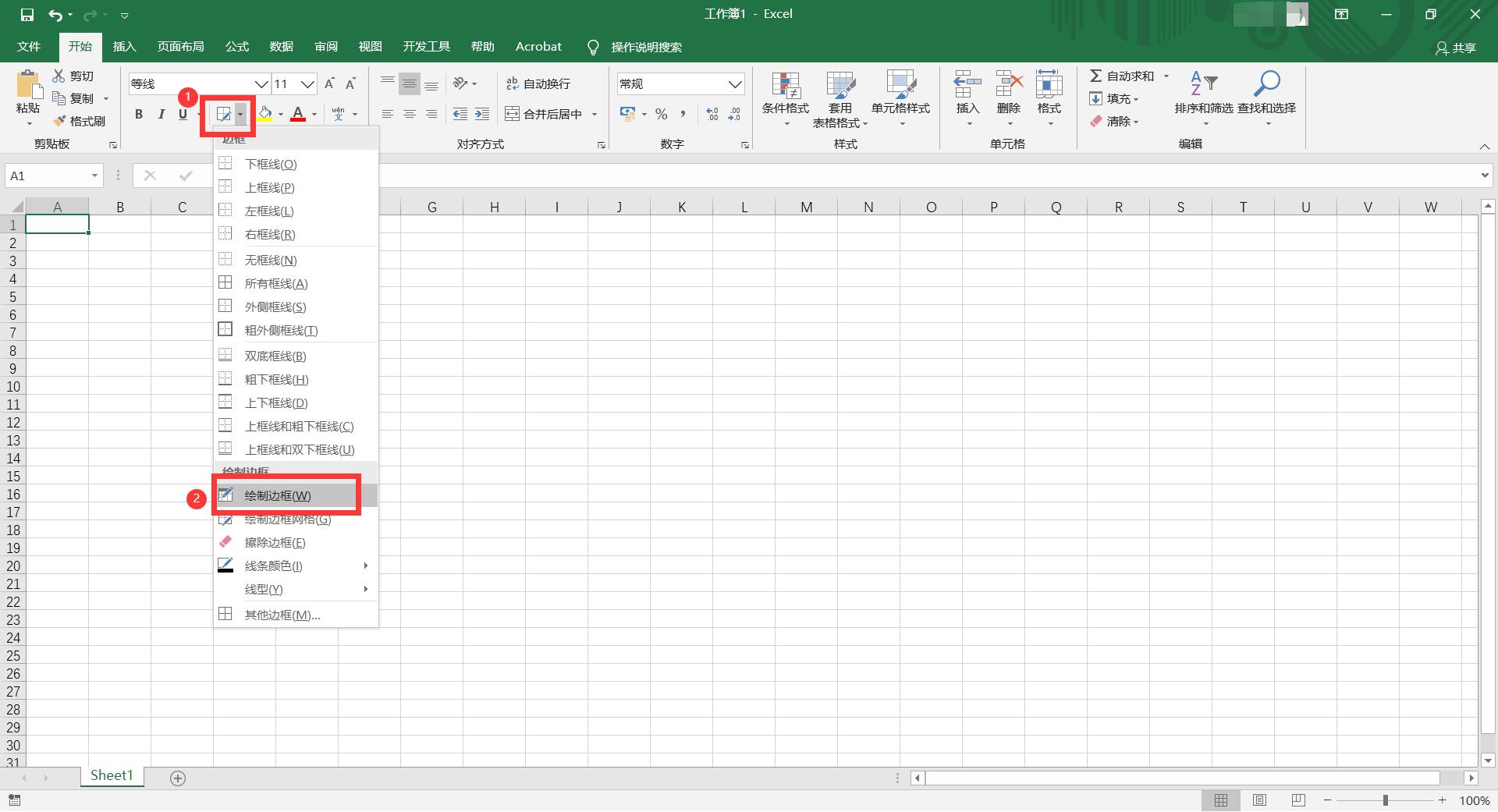Click the increase decimal icon
1498x812 pixels.
point(712,115)
